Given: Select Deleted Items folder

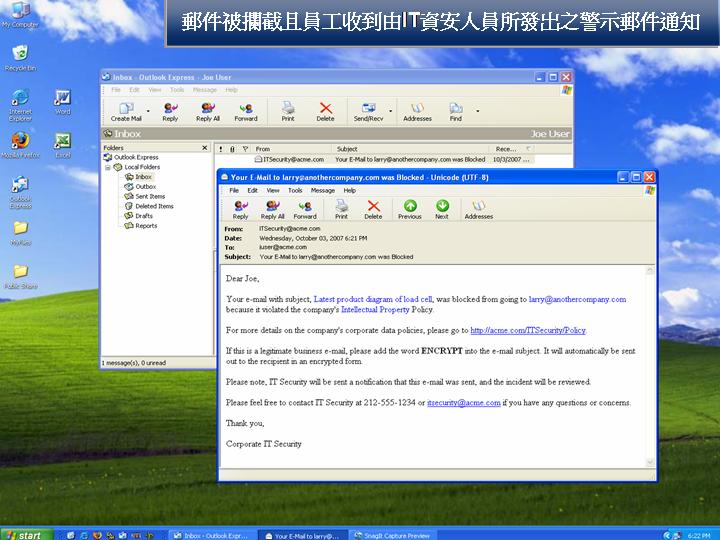Looking at the screenshot, I should point(149,206).
